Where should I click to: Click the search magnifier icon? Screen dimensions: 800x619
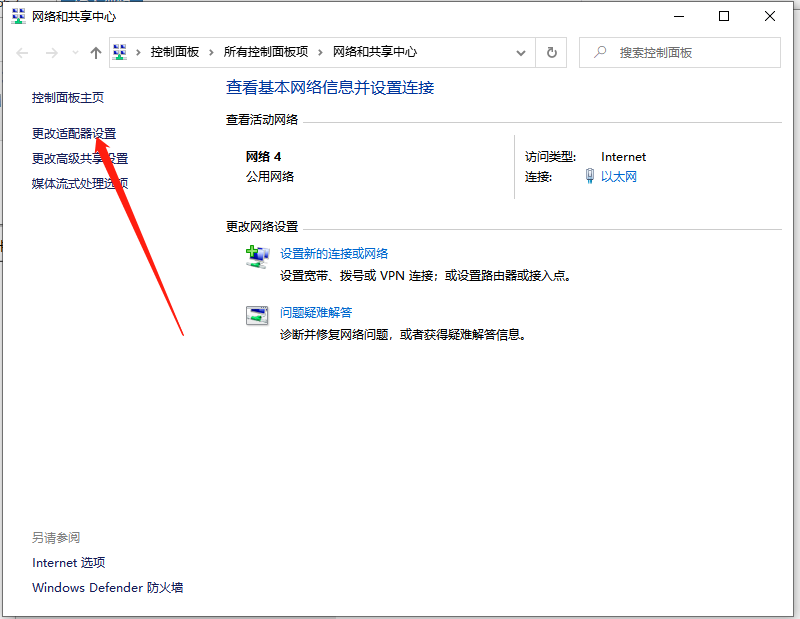(x=601, y=52)
